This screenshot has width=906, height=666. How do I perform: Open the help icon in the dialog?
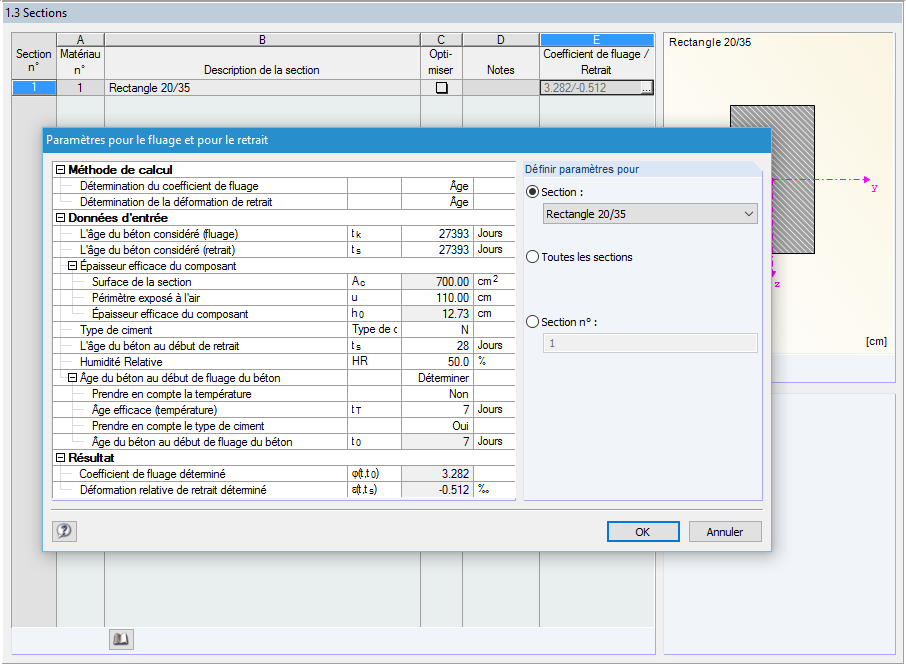(64, 531)
